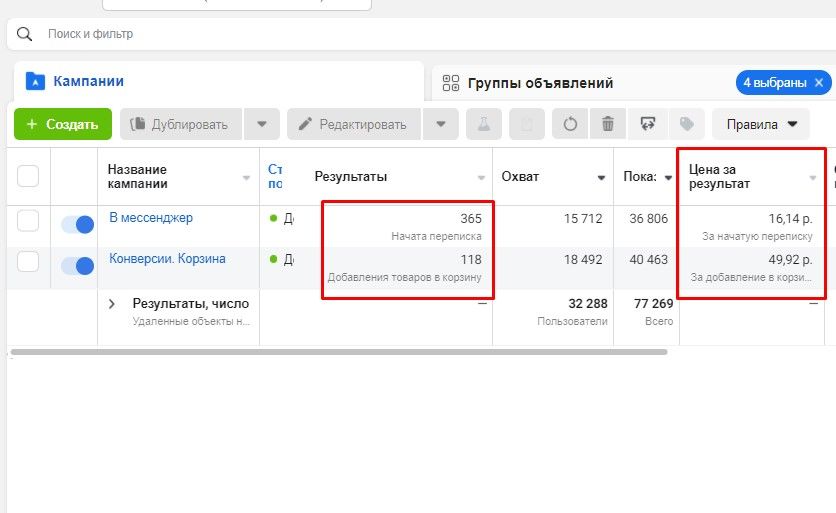The height and width of the screenshot is (513, 836).
Task: Click the blue status column header
Action: click(275, 177)
